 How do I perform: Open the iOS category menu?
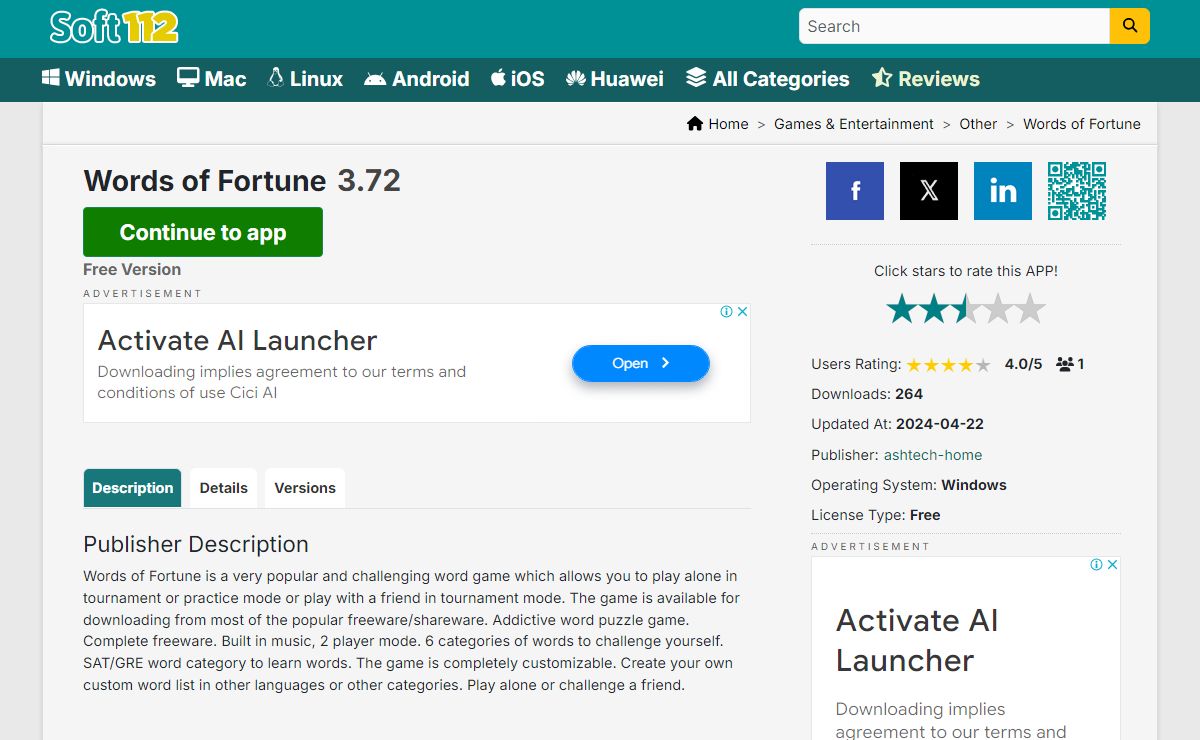[518, 79]
